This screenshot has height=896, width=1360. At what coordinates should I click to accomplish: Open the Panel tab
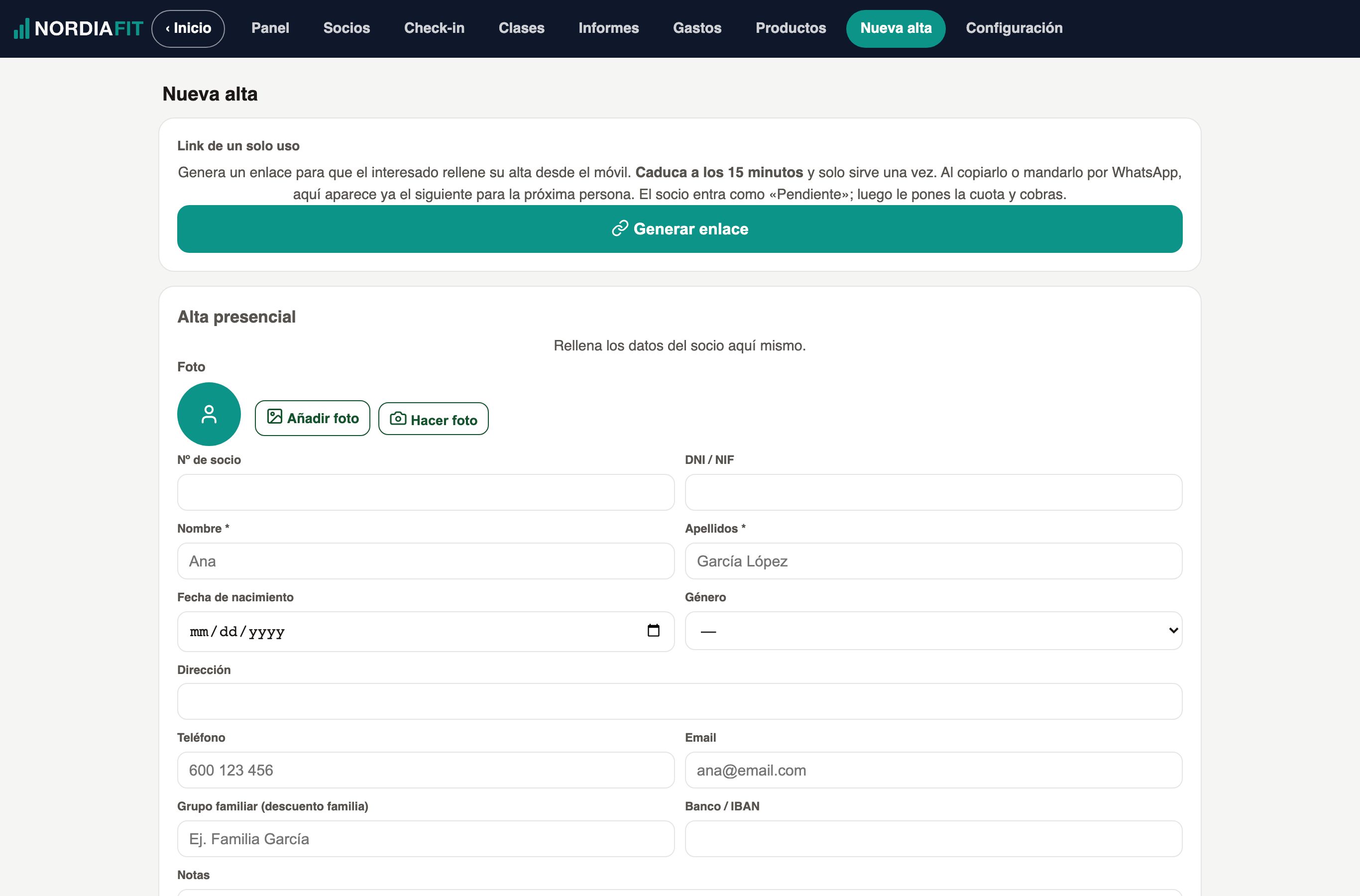[x=270, y=28]
